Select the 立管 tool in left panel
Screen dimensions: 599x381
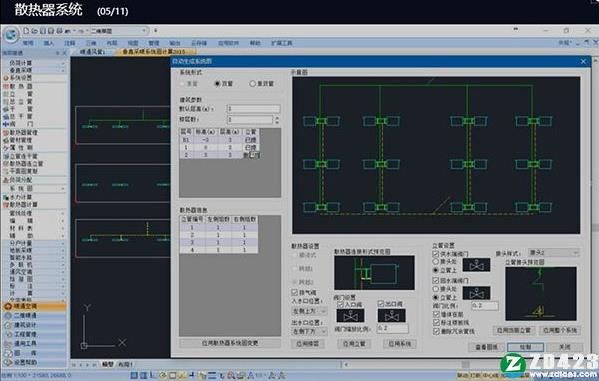[21, 94]
